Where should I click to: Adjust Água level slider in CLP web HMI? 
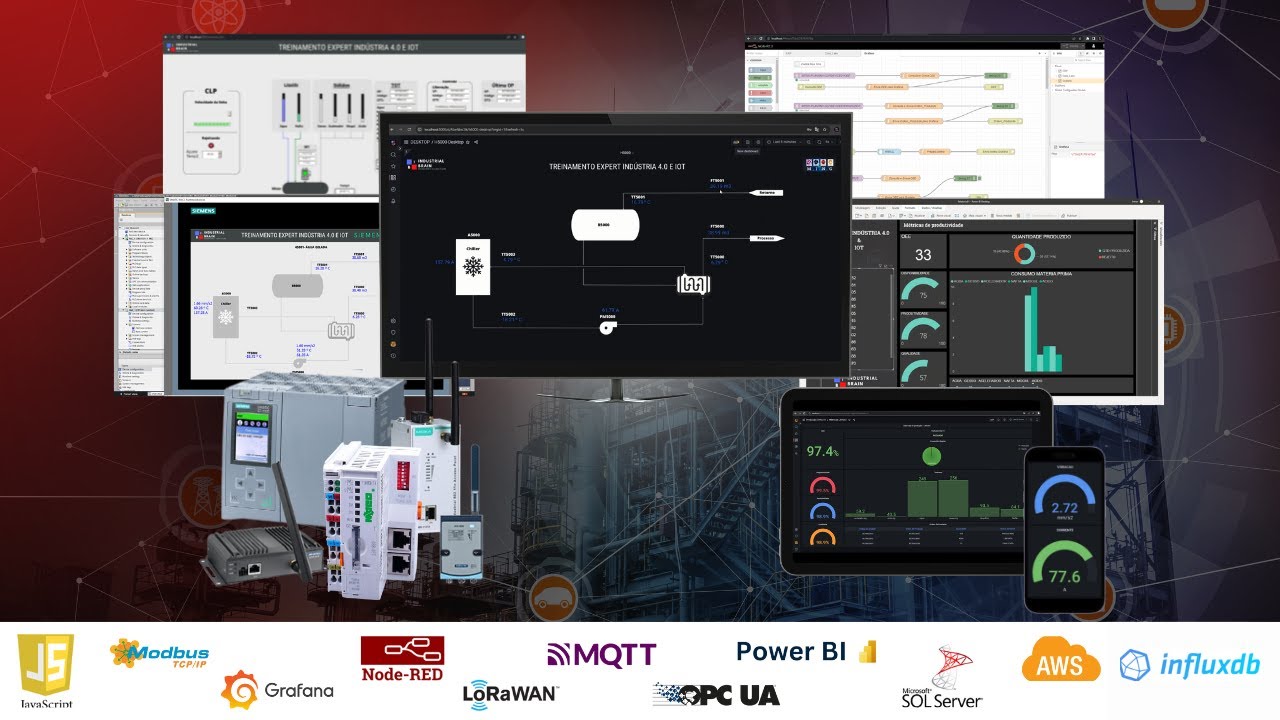tap(284, 108)
